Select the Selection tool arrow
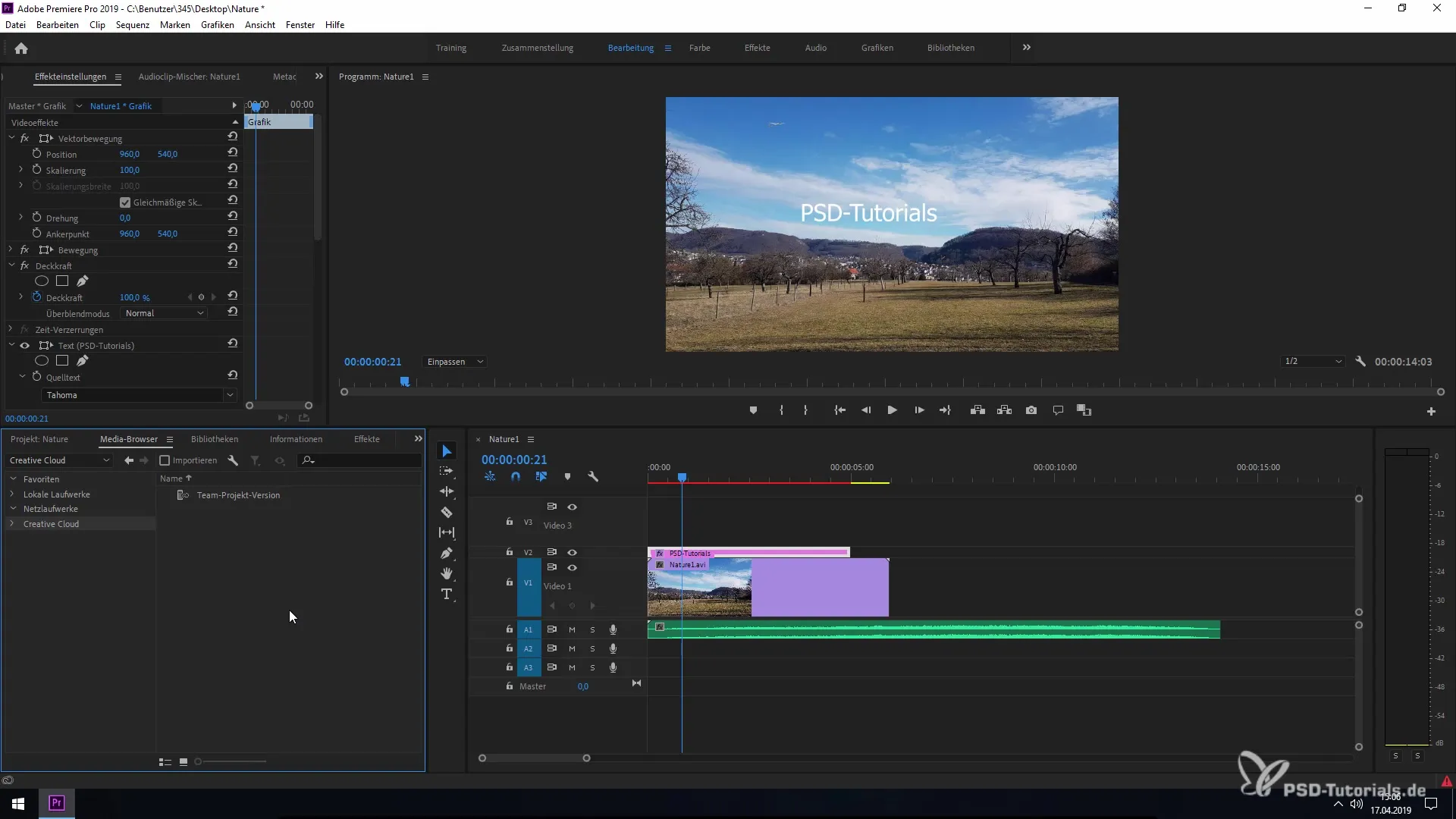1456x819 pixels. pos(447,451)
